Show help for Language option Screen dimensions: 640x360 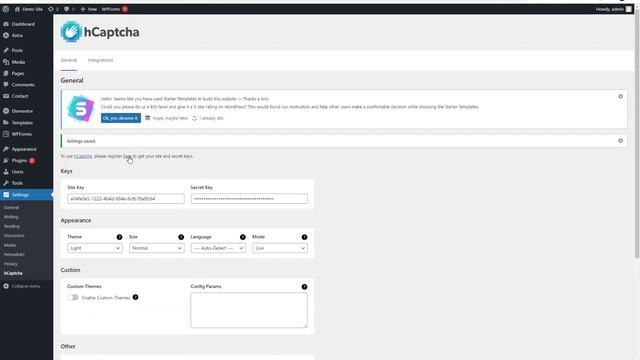pyautogui.click(x=242, y=237)
